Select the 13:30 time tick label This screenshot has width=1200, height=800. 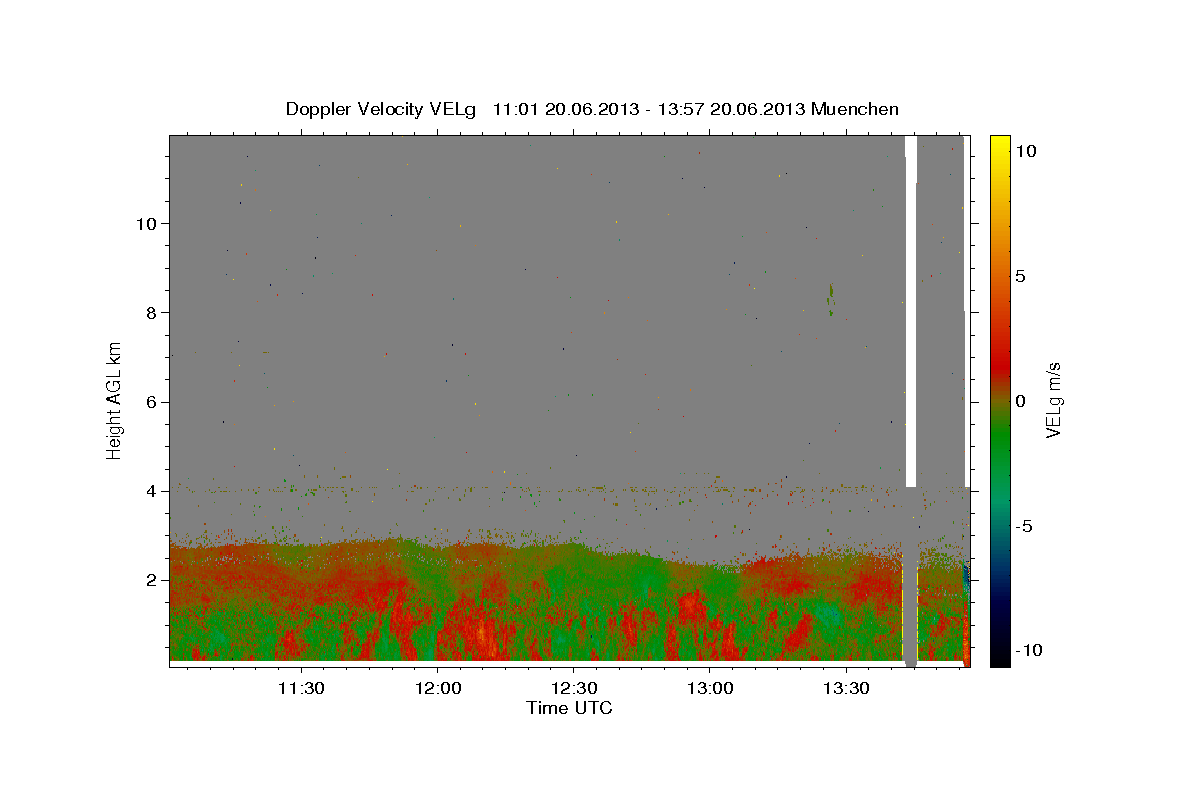pos(846,689)
